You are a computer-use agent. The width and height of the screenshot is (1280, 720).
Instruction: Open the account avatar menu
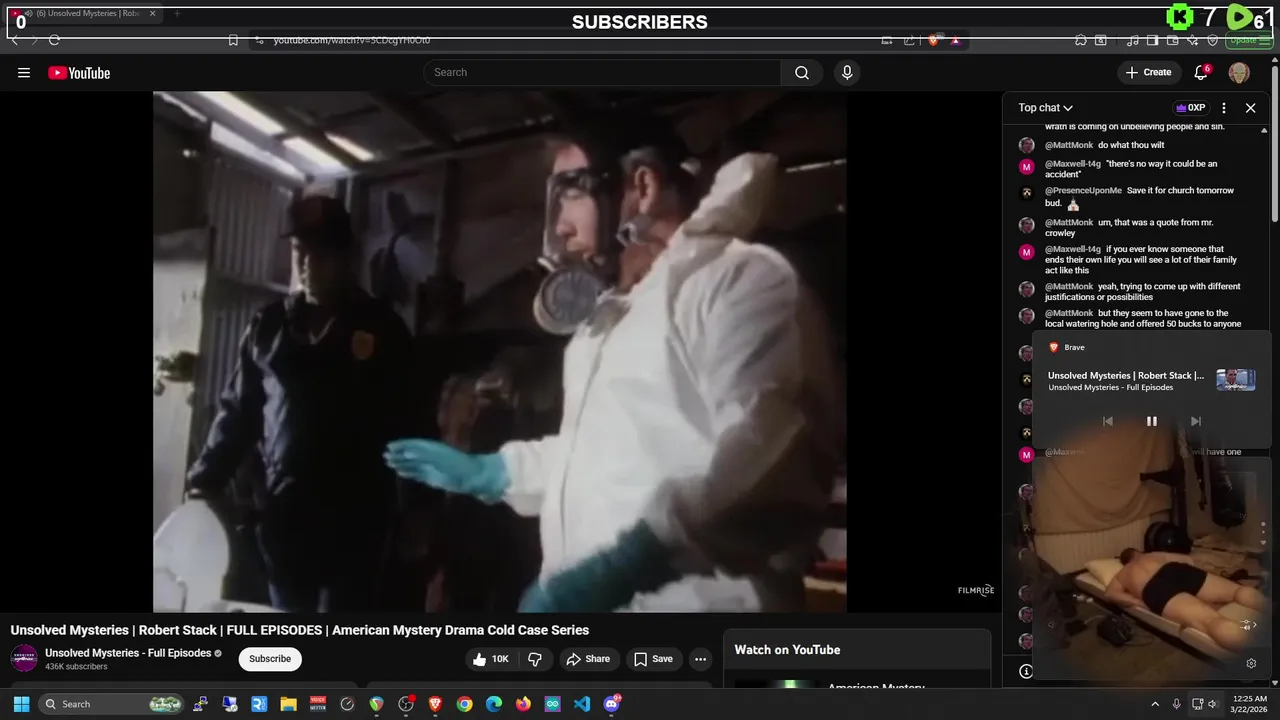(x=1239, y=72)
